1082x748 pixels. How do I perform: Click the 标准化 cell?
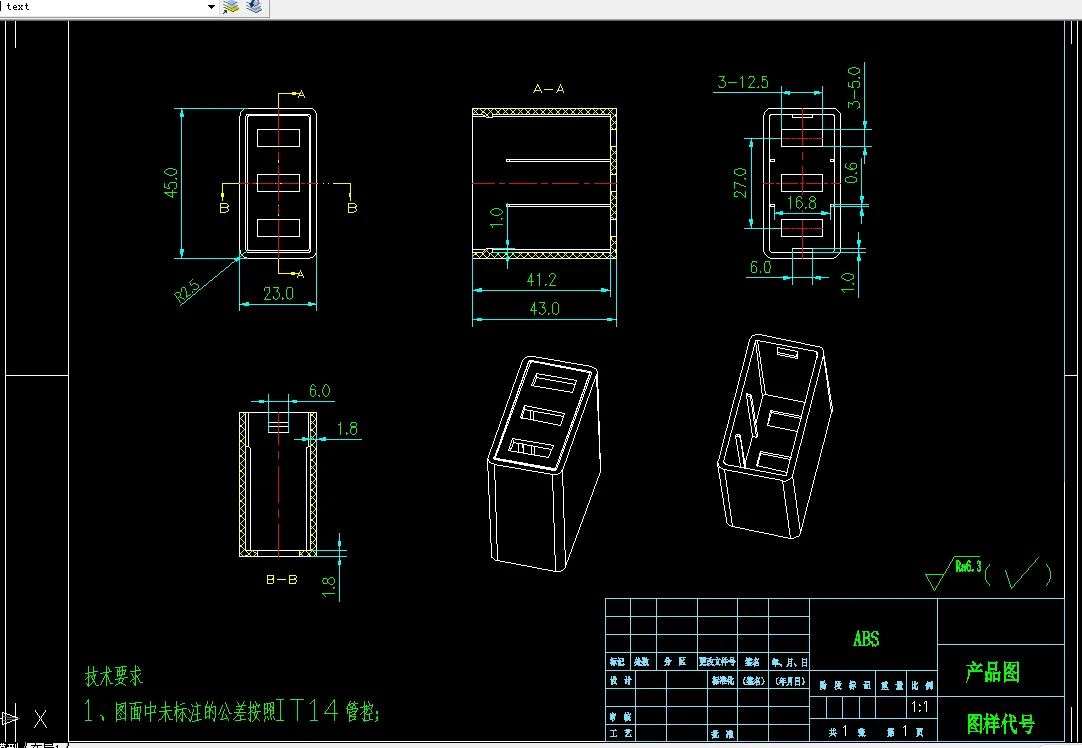(722, 680)
